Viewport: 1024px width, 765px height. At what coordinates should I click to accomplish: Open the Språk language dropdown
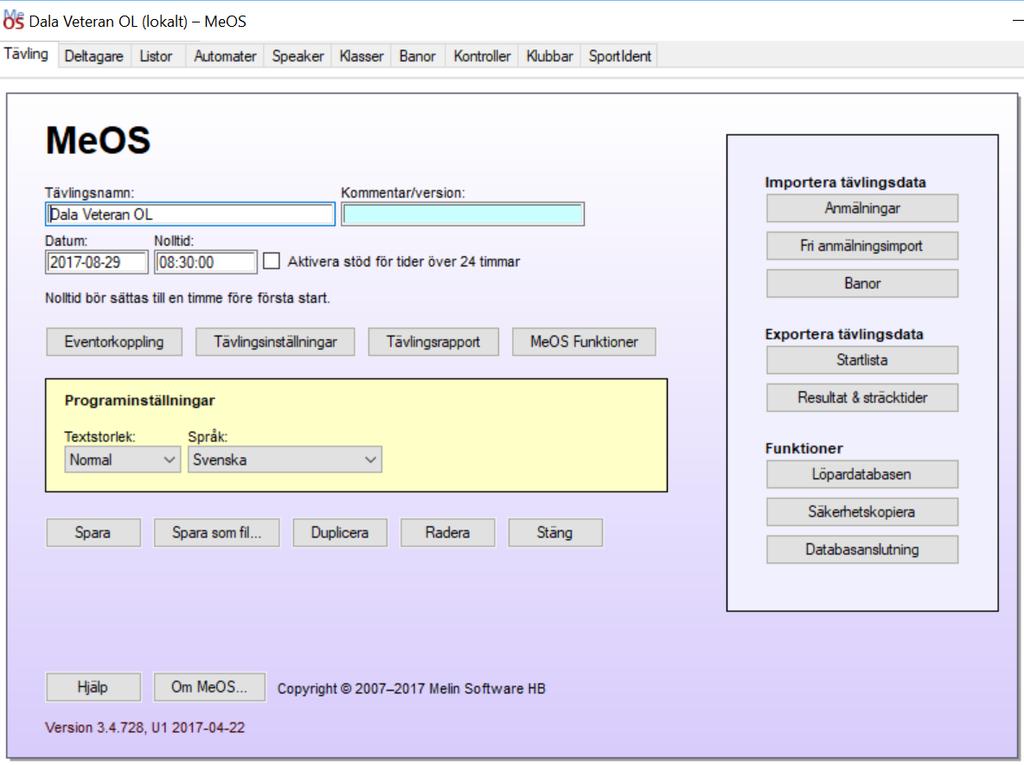(x=285, y=460)
